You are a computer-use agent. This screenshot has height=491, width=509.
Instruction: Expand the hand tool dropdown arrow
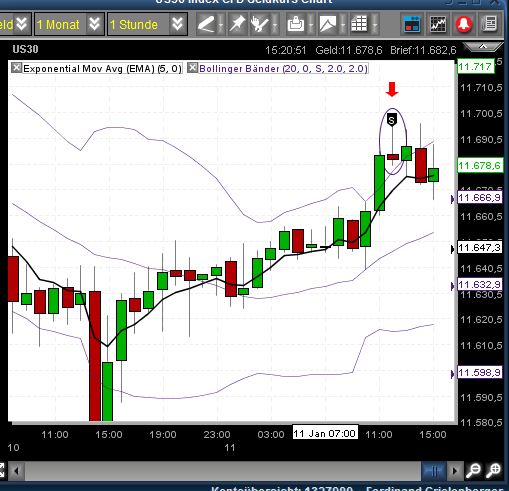pos(275,25)
